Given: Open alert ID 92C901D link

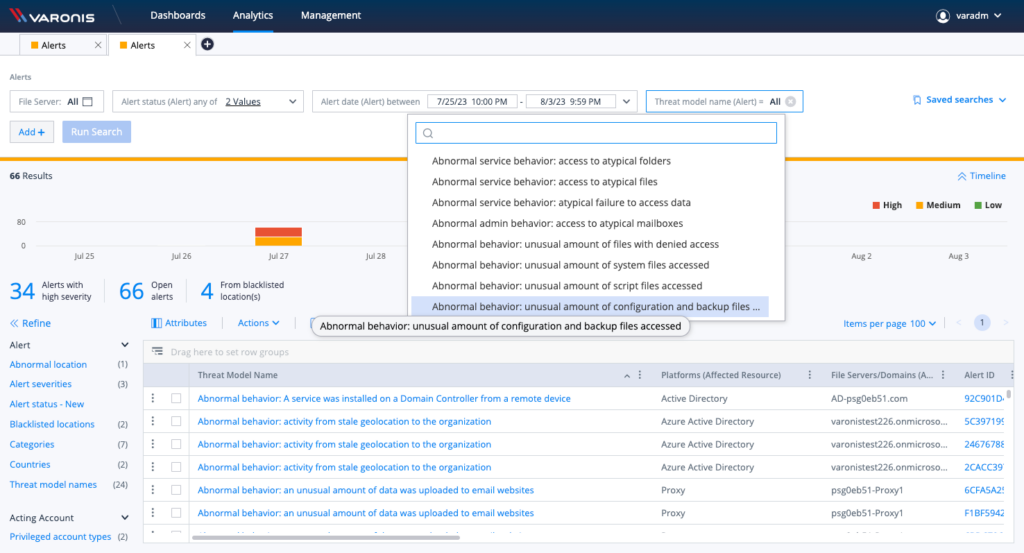Looking at the screenshot, I should (x=984, y=398).
